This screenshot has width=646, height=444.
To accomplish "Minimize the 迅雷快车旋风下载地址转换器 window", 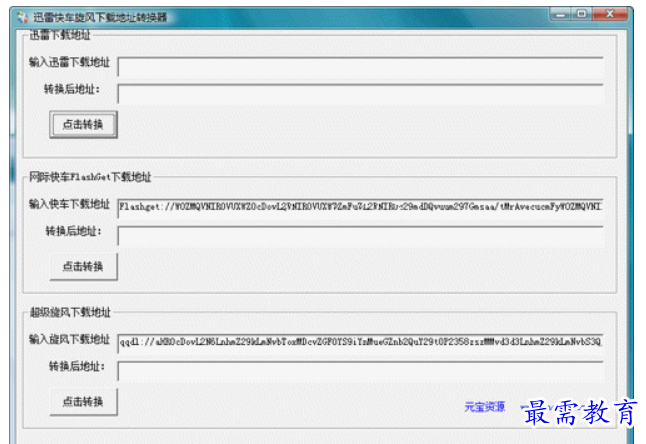I will [x=561, y=14].
